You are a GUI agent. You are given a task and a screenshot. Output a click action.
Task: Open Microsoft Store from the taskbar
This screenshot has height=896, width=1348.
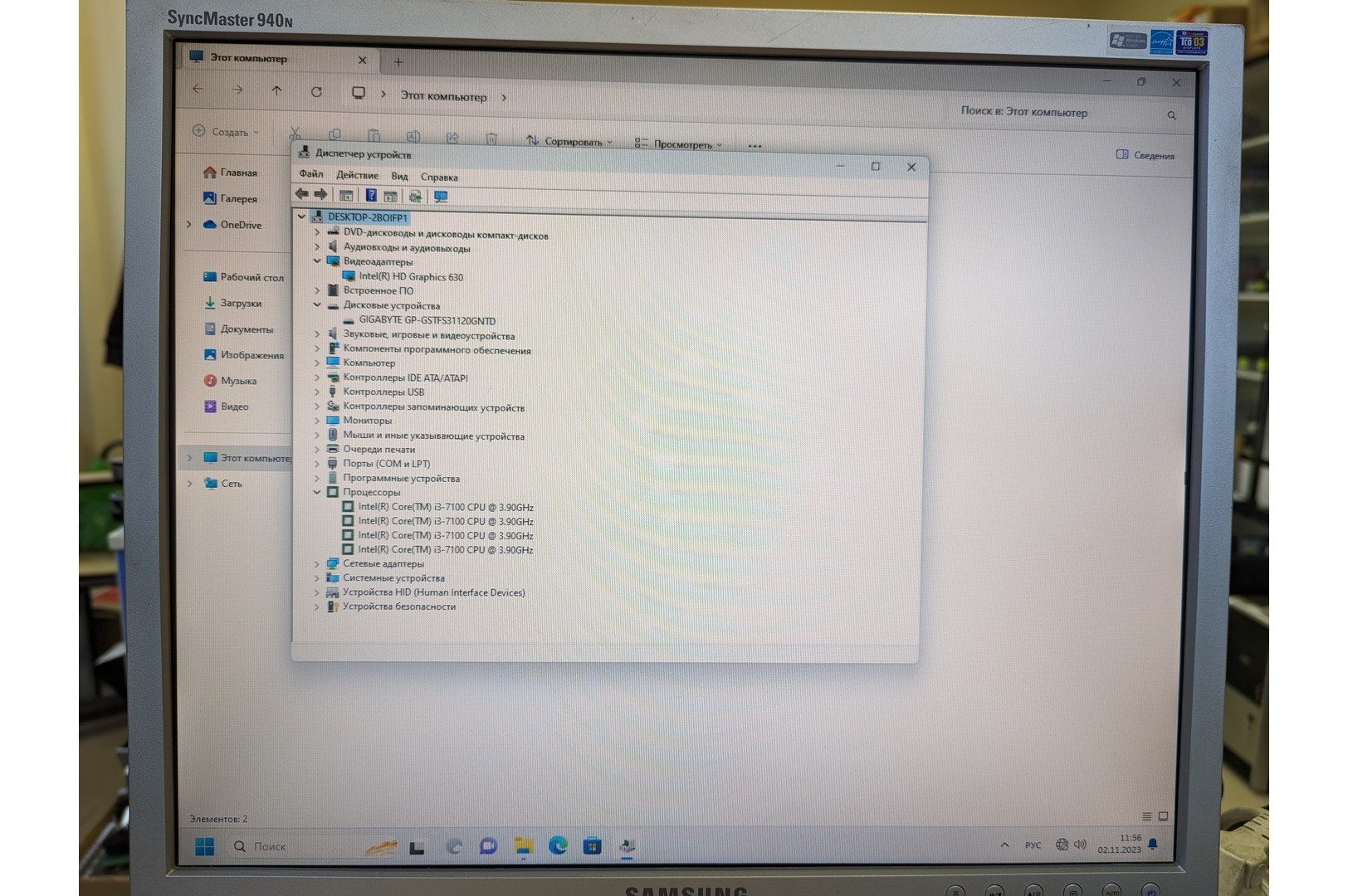(x=592, y=846)
